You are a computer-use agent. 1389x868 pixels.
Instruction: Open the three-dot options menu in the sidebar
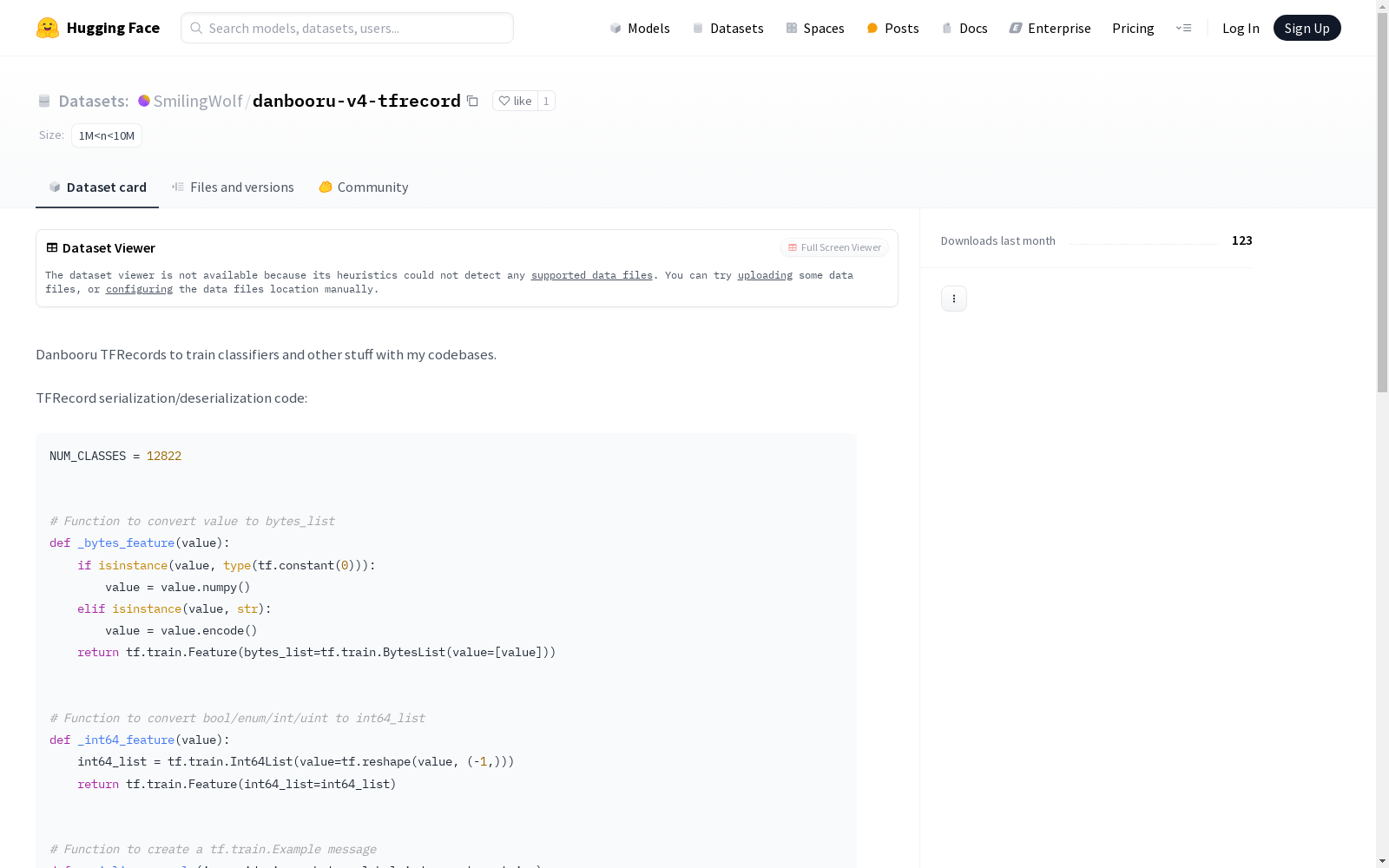pyautogui.click(x=953, y=299)
